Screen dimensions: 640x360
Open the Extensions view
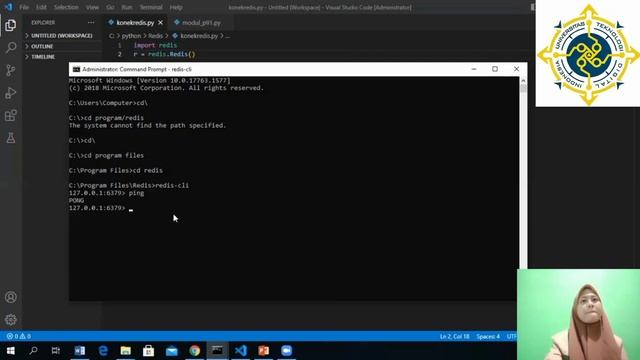11,116
